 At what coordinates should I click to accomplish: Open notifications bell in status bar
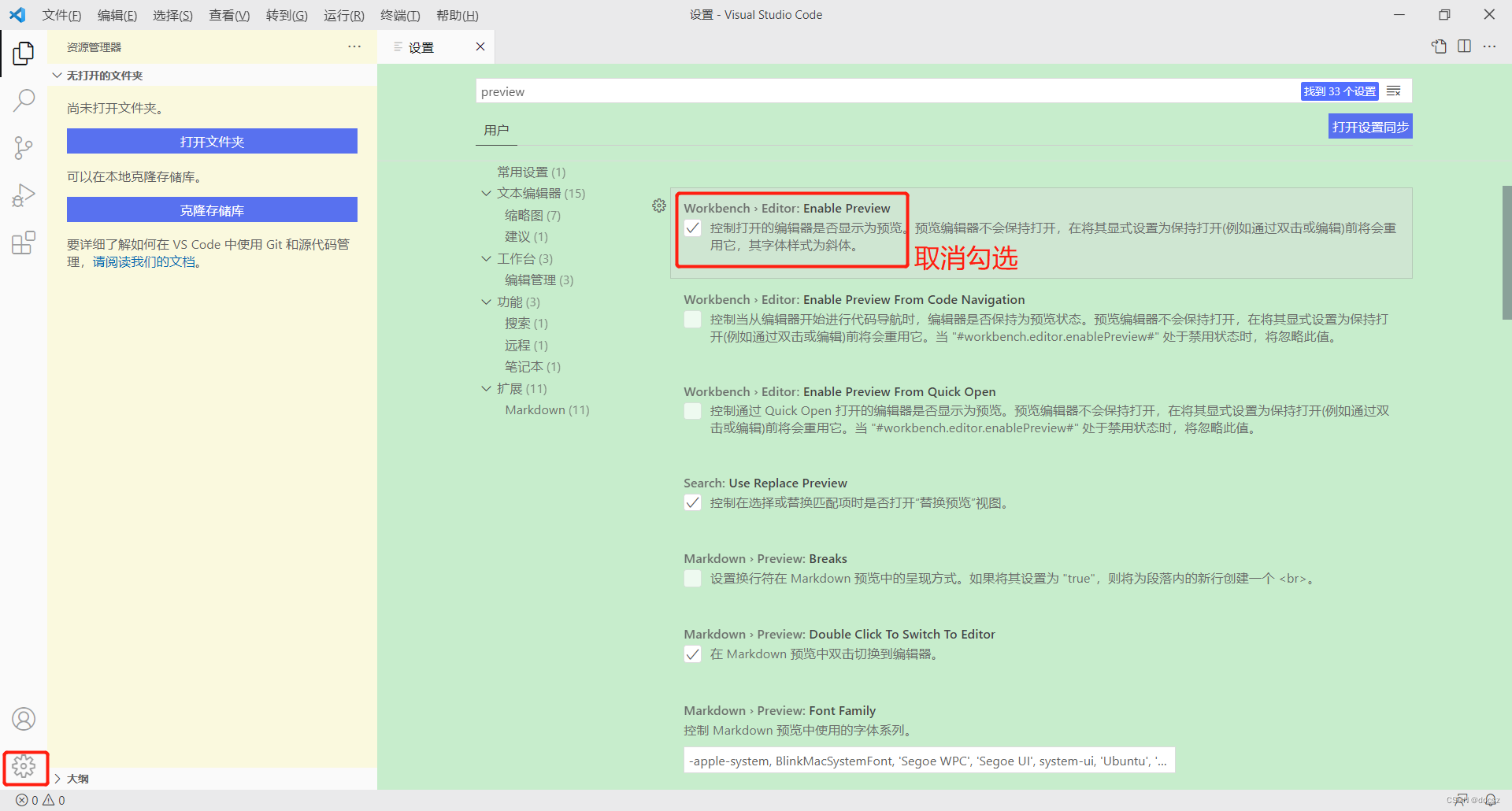click(1490, 800)
